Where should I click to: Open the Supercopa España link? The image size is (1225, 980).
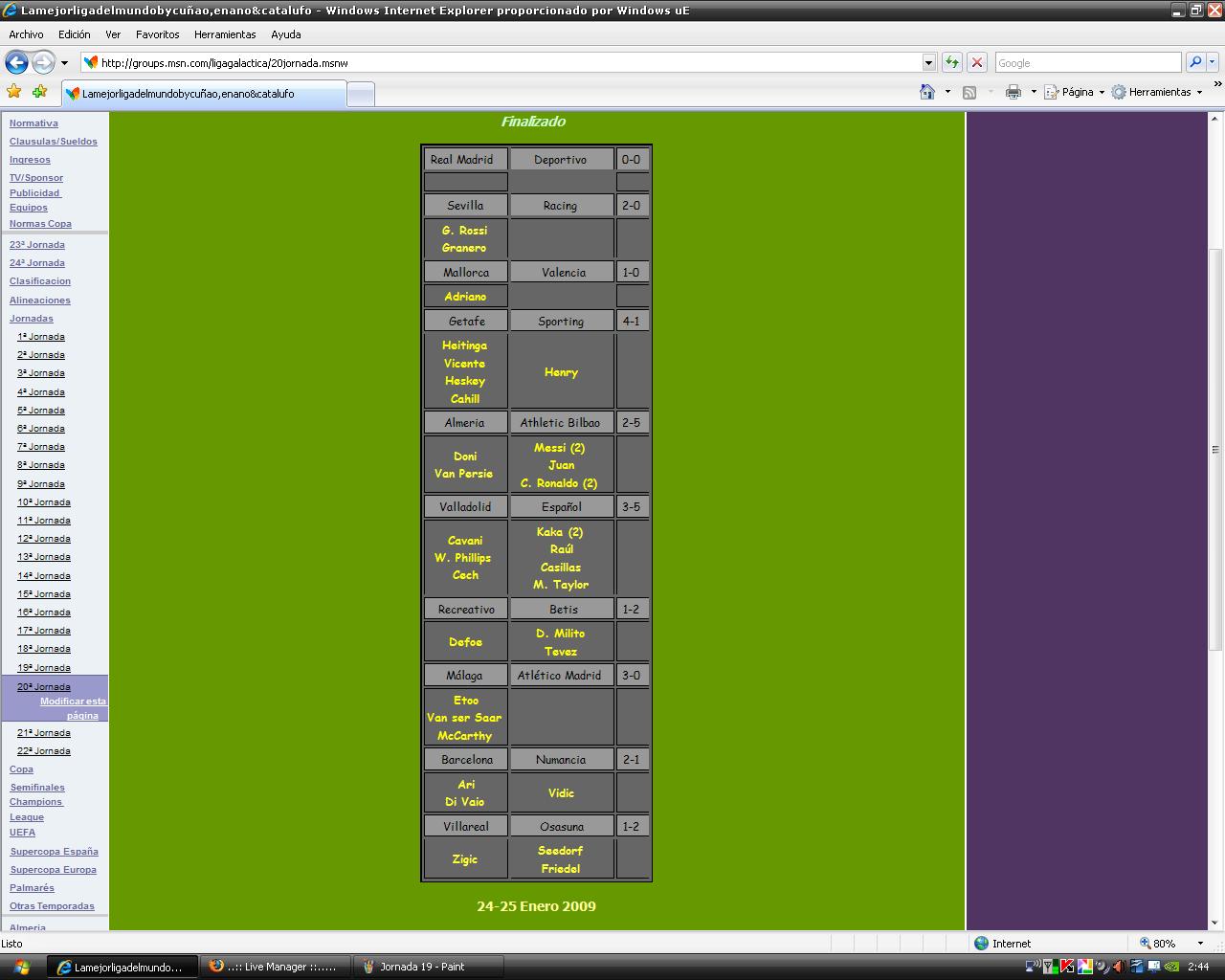click(x=55, y=852)
